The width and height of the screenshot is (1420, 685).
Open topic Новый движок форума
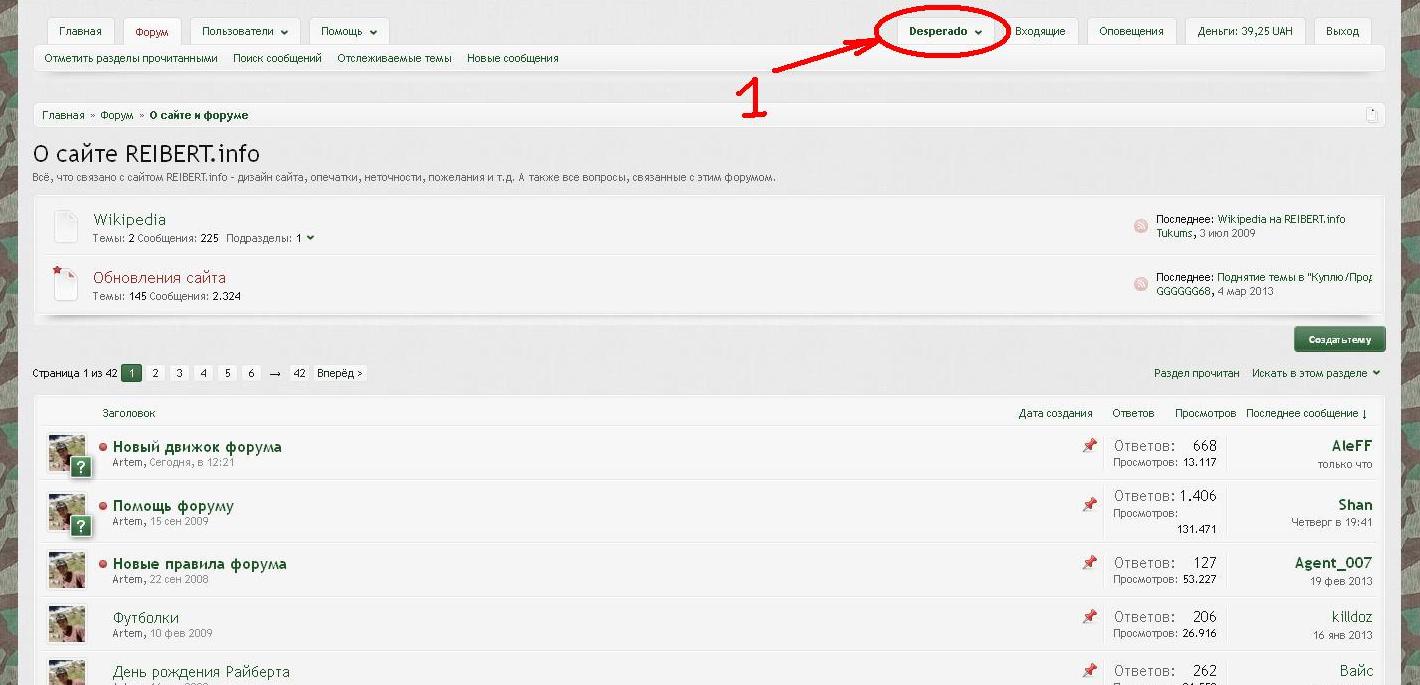pos(197,447)
